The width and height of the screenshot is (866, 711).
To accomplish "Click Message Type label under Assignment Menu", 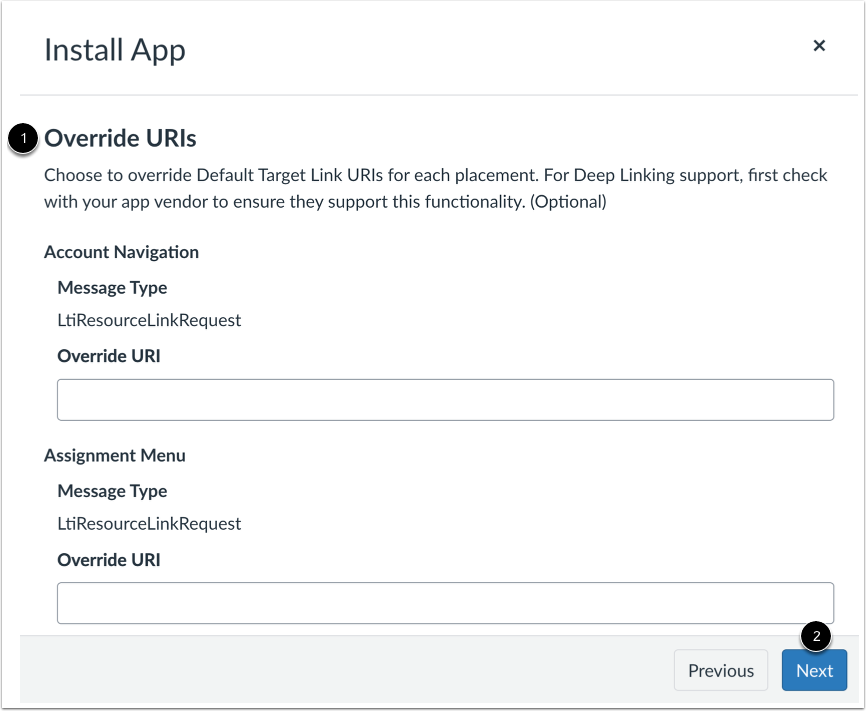I will coord(112,491).
